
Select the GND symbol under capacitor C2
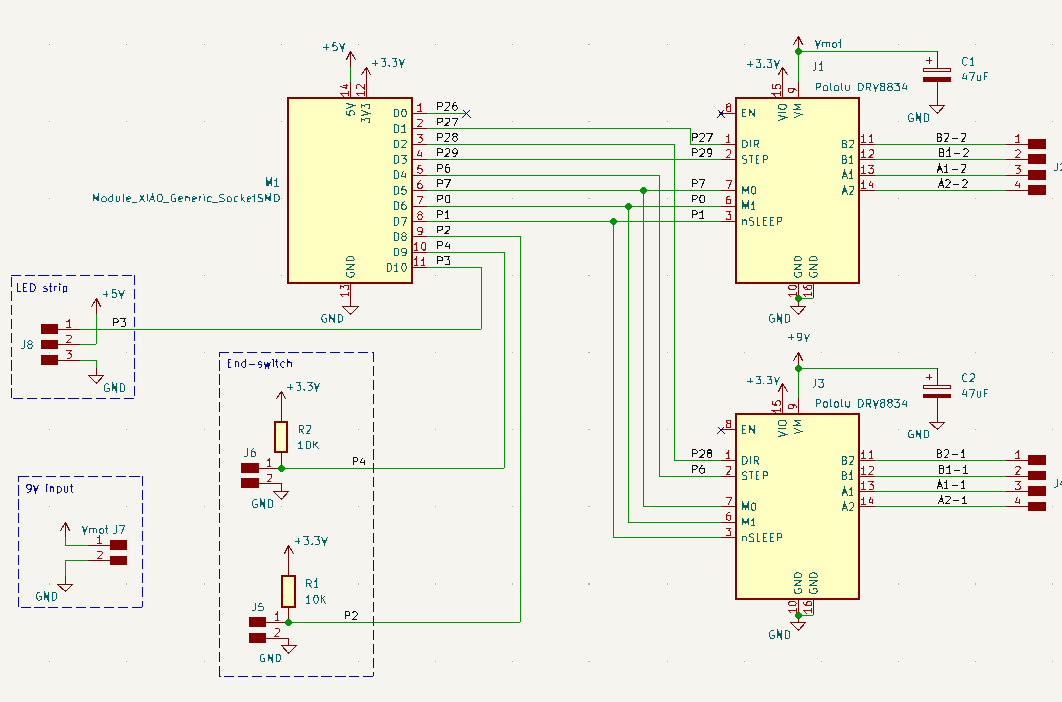click(x=937, y=425)
